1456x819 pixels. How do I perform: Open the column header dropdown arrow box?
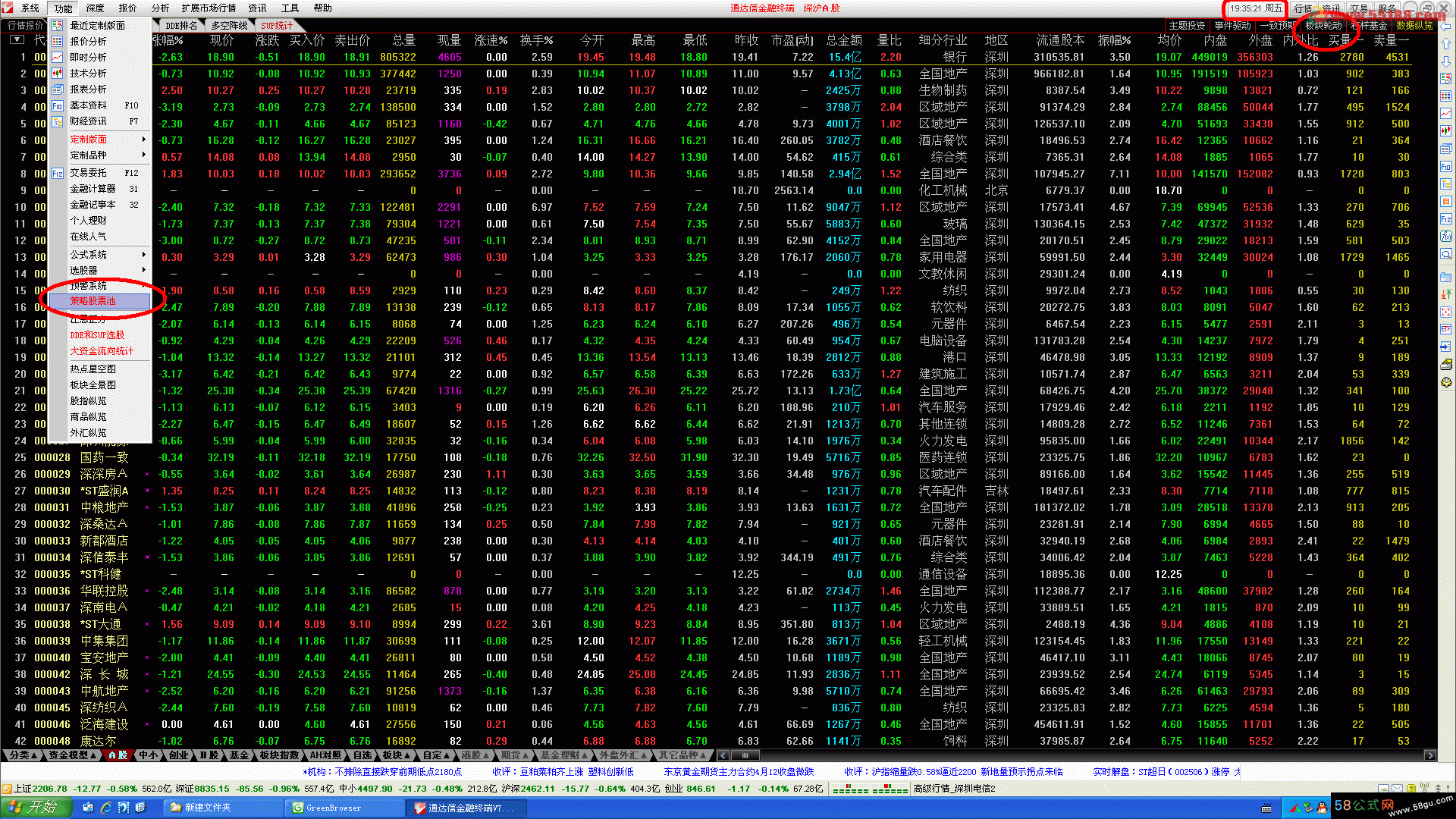pos(16,39)
